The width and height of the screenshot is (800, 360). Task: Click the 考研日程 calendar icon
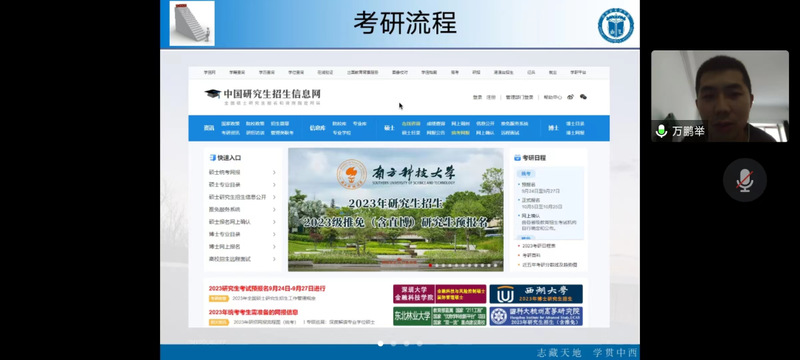(x=517, y=158)
